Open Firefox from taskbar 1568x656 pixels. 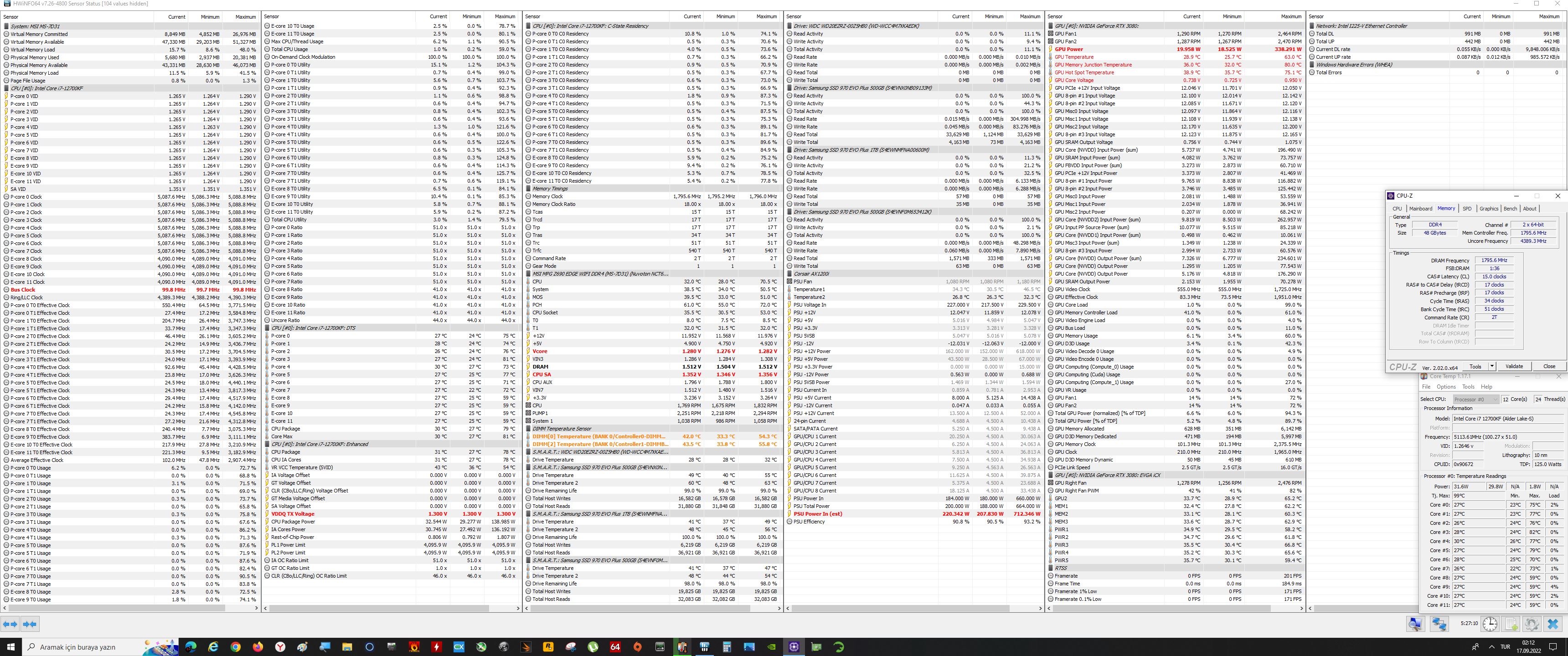(x=258, y=647)
